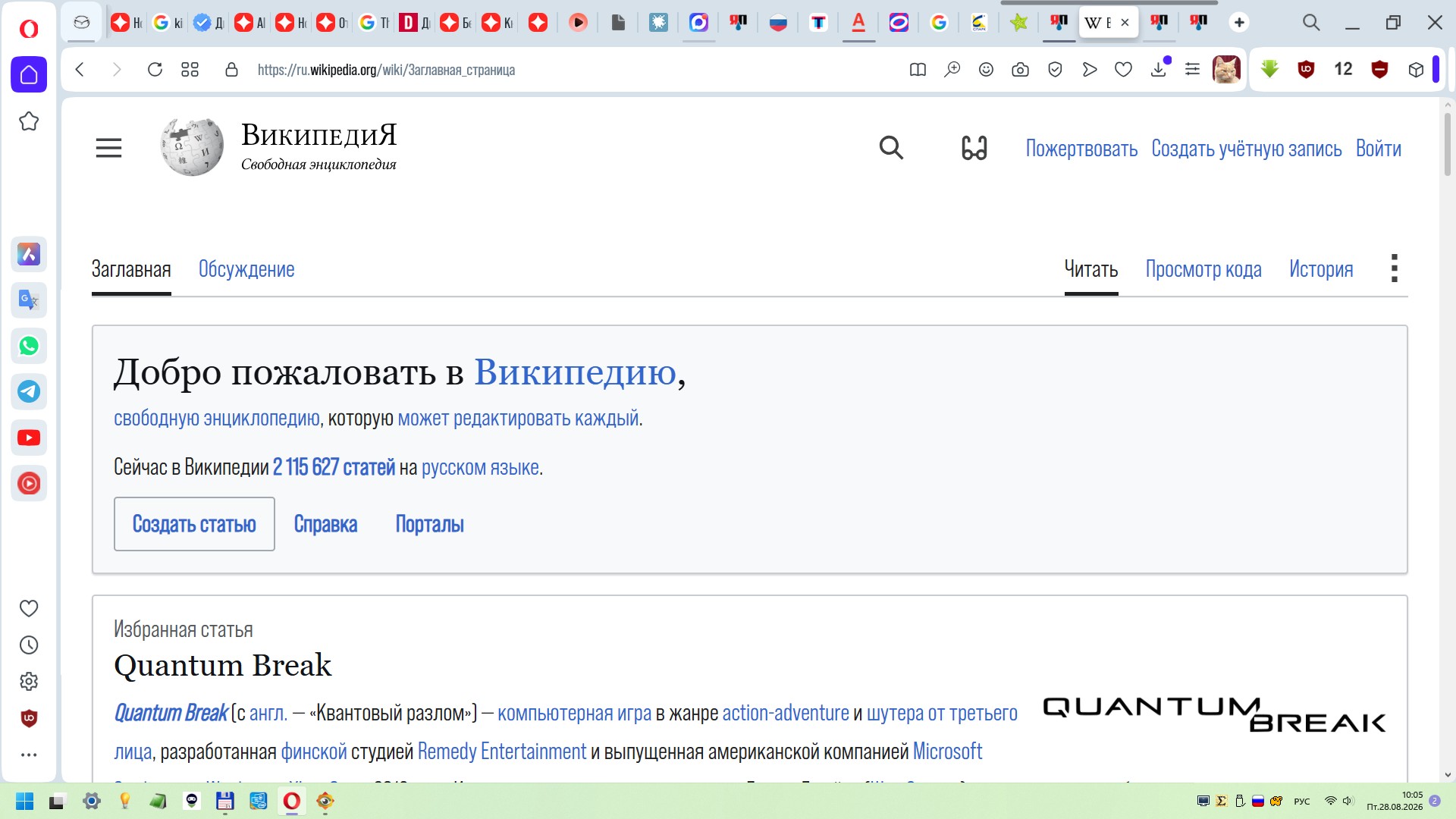Launch Aria AI from the sidebar
The image size is (1456, 819).
click(29, 254)
